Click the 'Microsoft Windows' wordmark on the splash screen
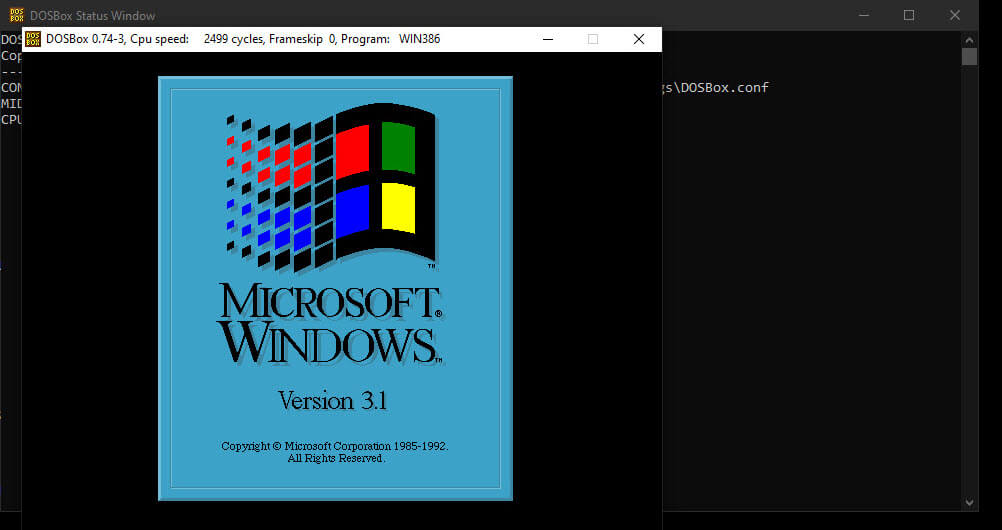 pyautogui.click(x=330, y=324)
